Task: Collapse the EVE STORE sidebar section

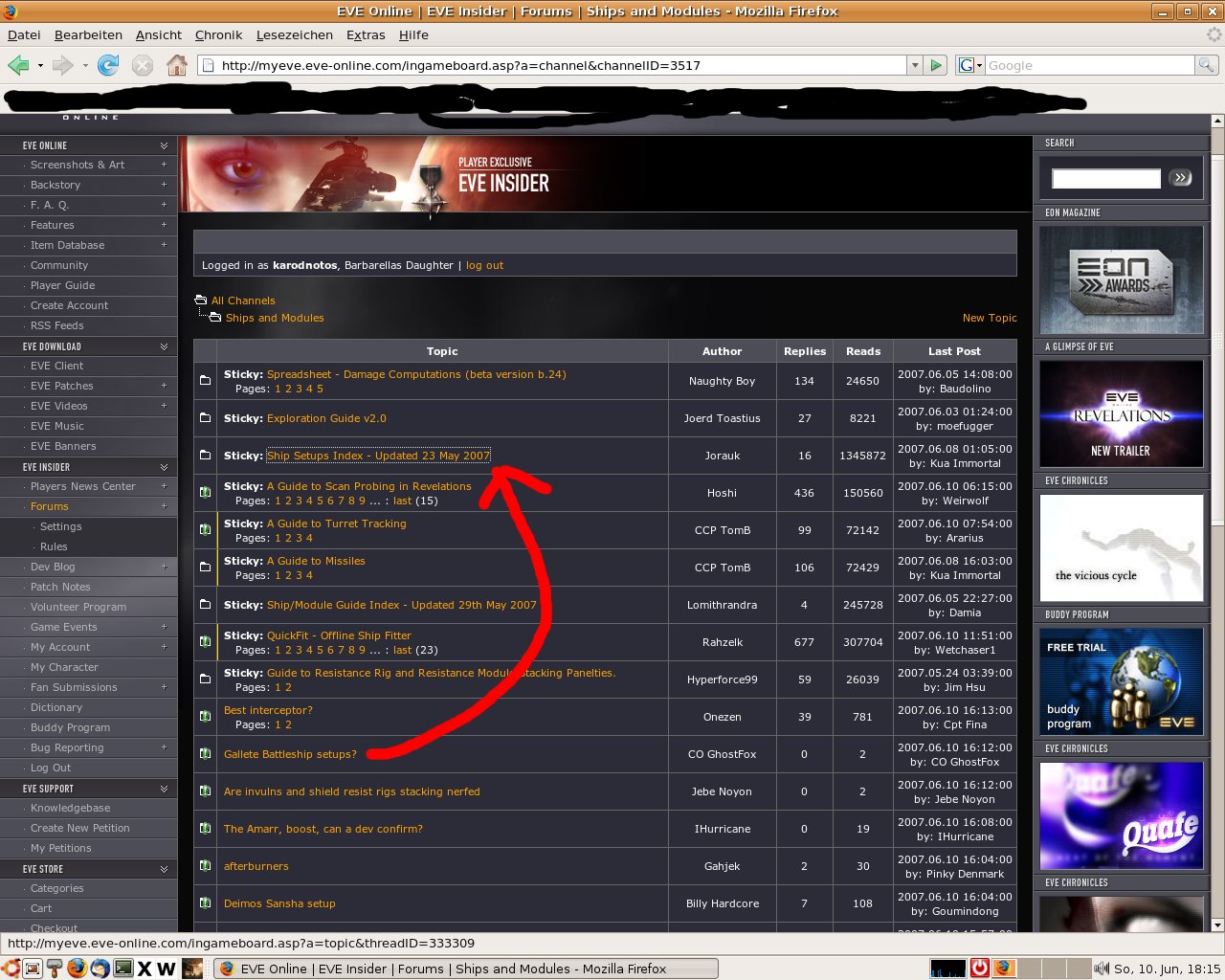Action: (164, 869)
